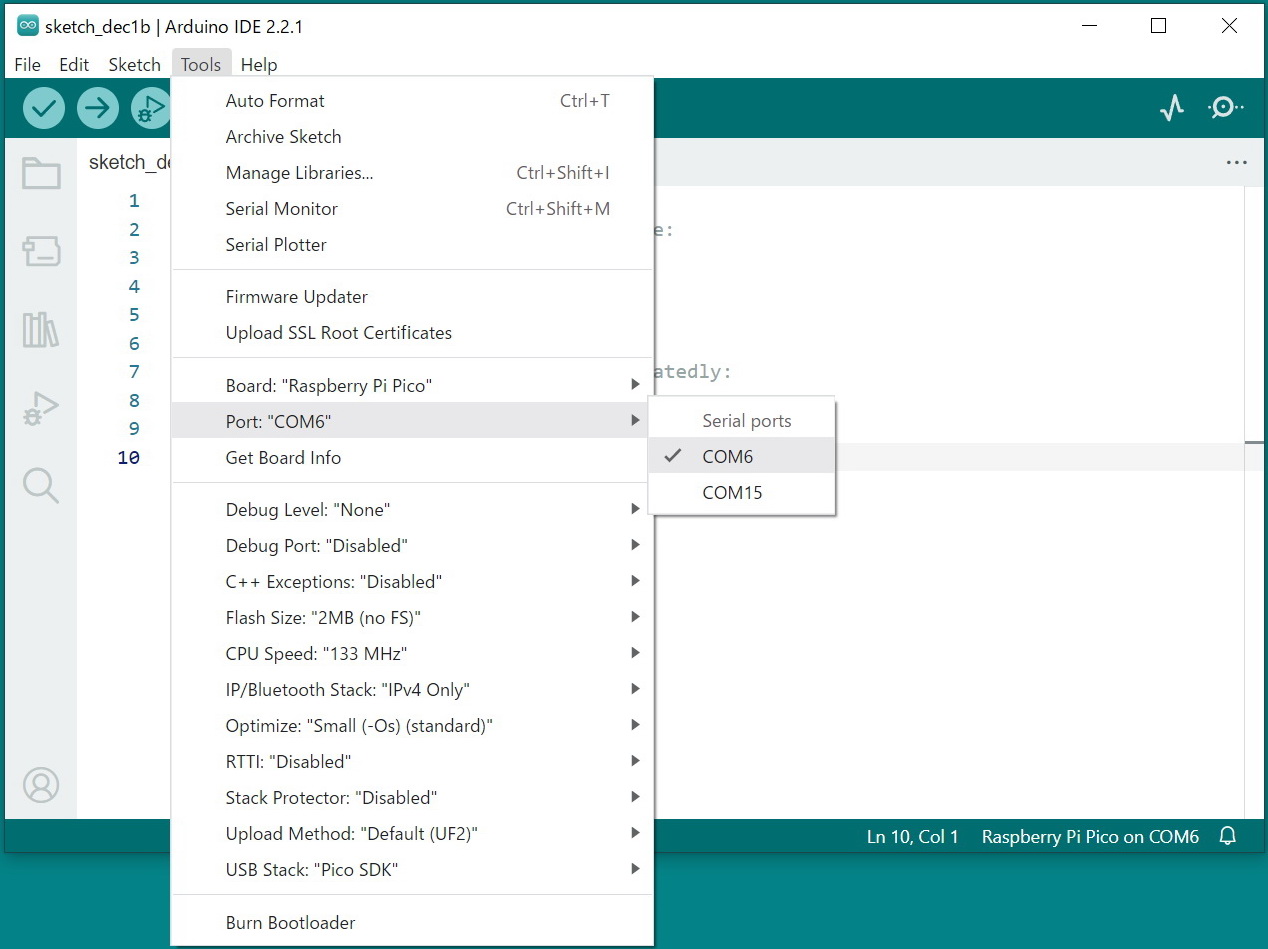1268x949 pixels.
Task: Select the COM15 serial port
Action: point(741,492)
